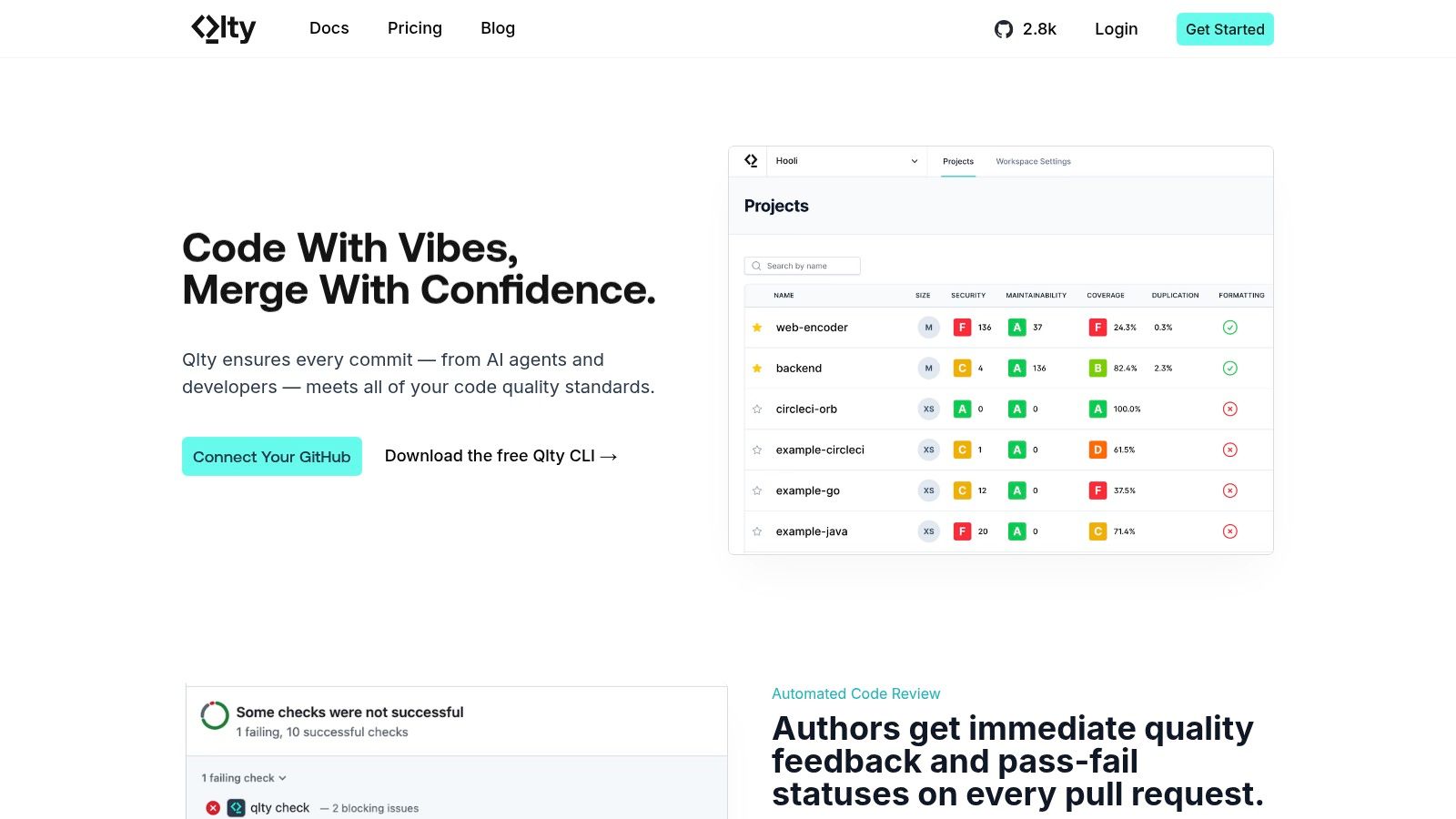Click the '100.0%' coverage value
The width and height of the screenshot is (1456, 819).
tap(1127, 409)
